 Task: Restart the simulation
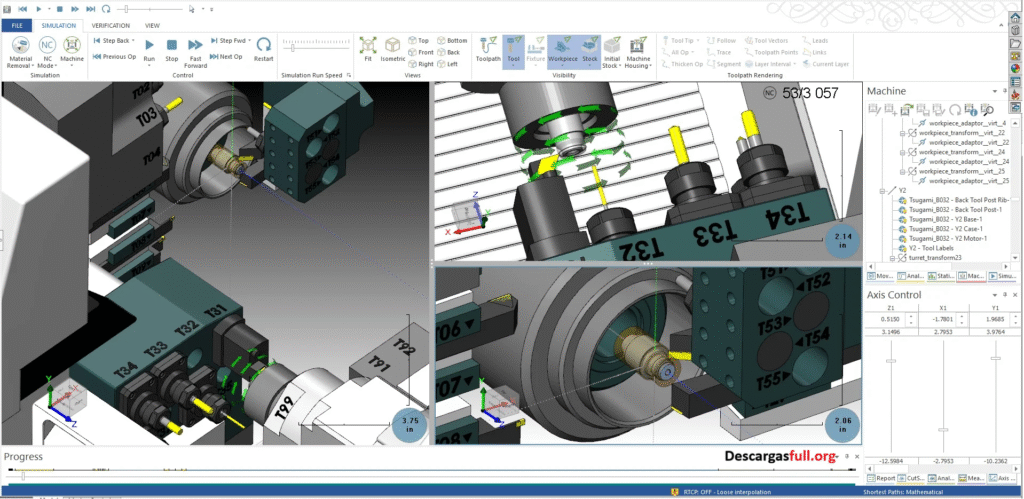pos(264,51)
